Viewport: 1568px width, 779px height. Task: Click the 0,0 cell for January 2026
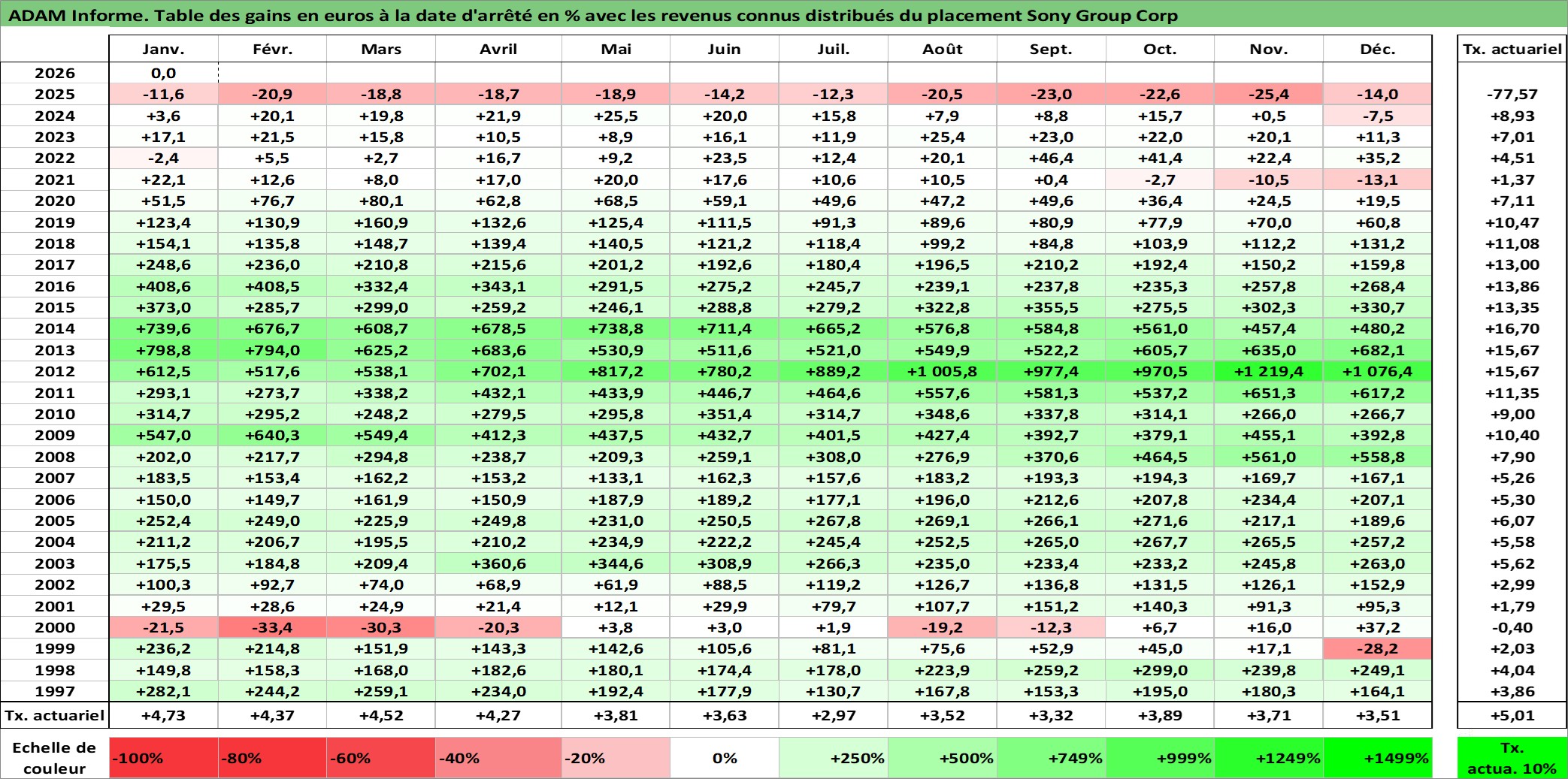pyautogui.click(x=164, y=73)
